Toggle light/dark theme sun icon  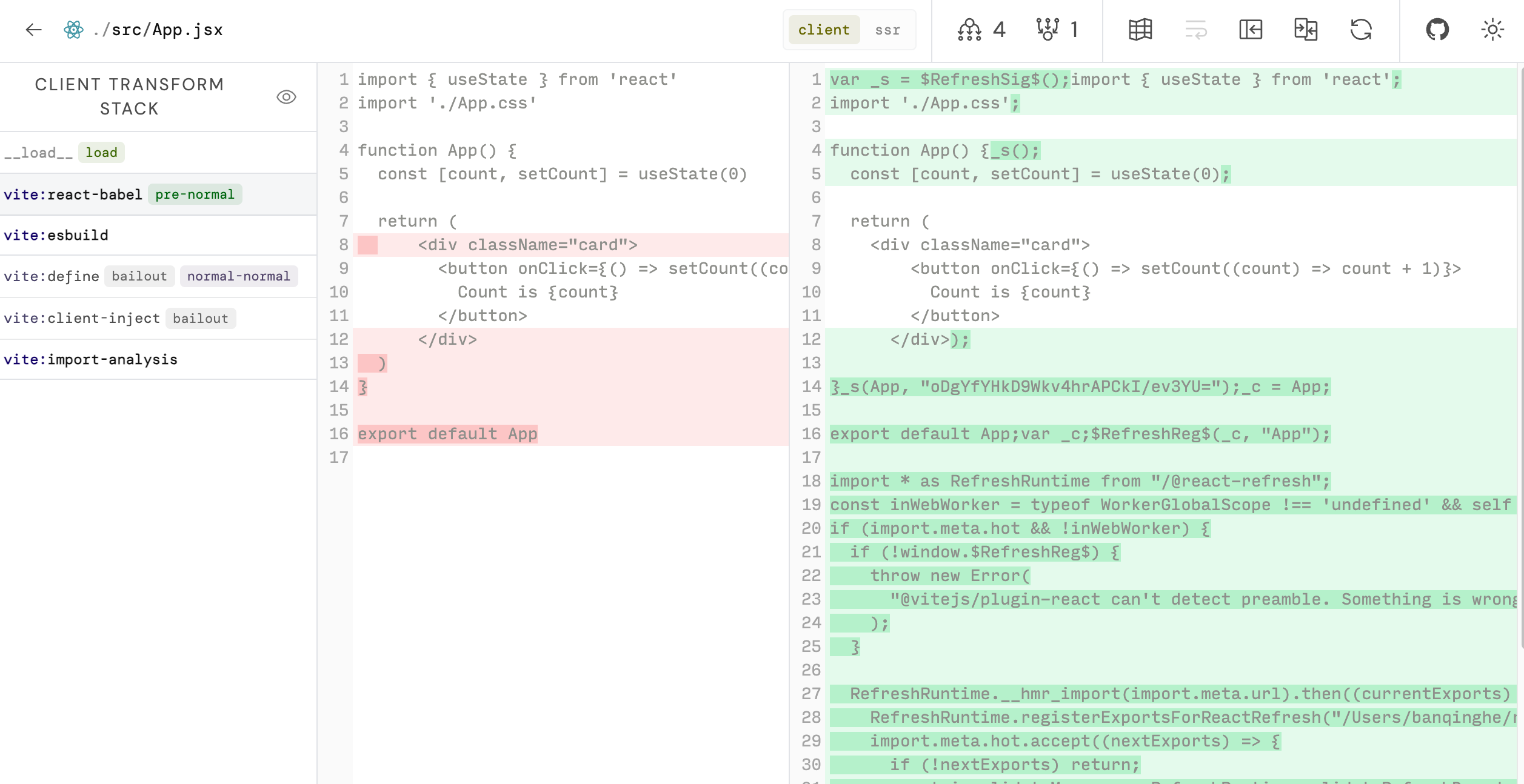pos(1492,30)
